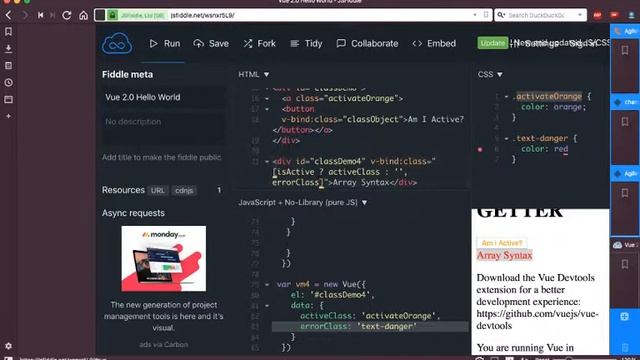Expand the Resources section
Screen dimensions: 640x360
123,190
